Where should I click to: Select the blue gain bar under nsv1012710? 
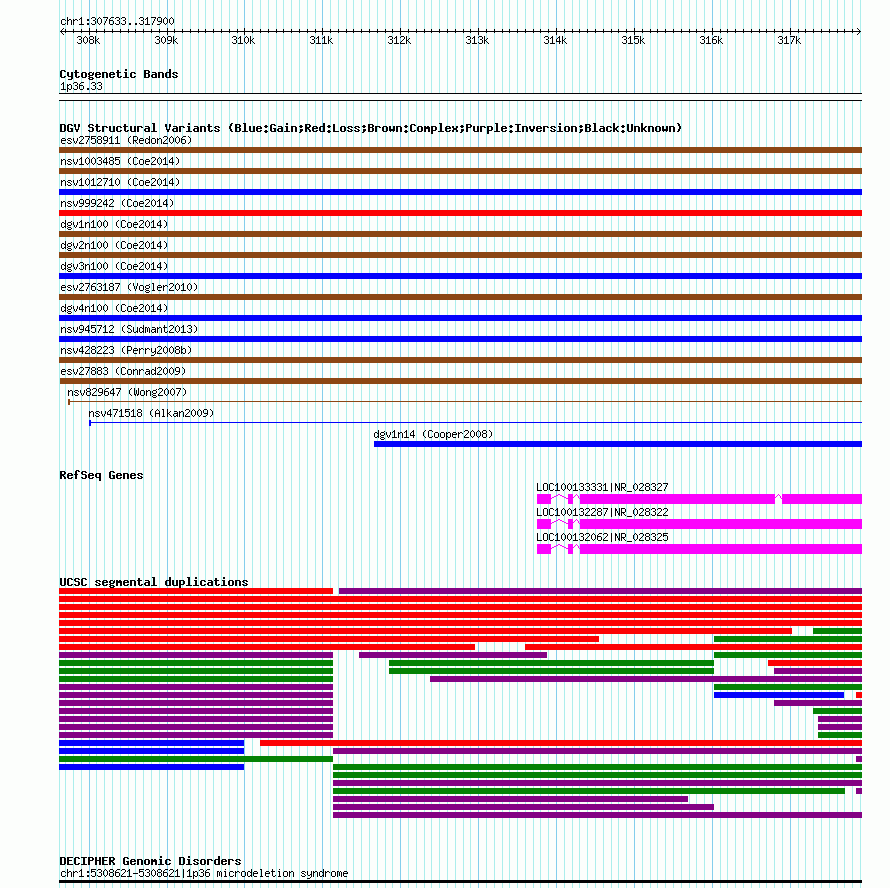pyautogui.click(x=460, y=192)
